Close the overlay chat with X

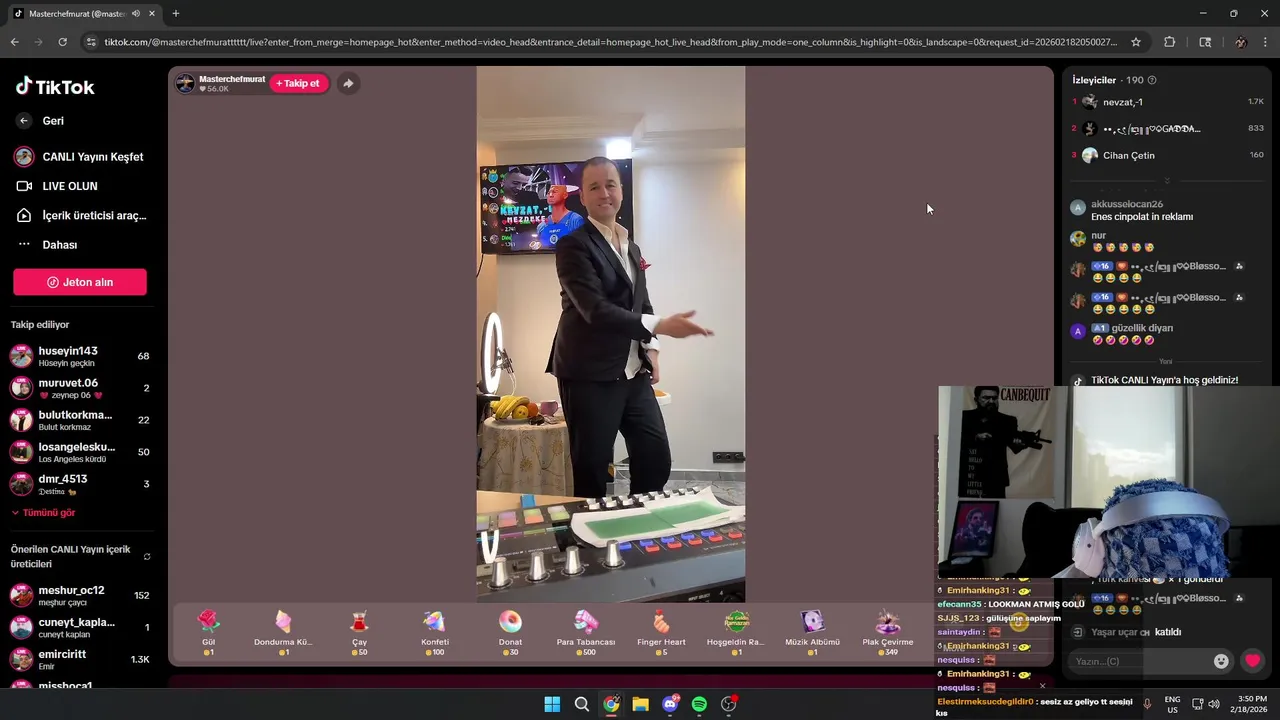pyautogui.click(x=1042, y=686)
